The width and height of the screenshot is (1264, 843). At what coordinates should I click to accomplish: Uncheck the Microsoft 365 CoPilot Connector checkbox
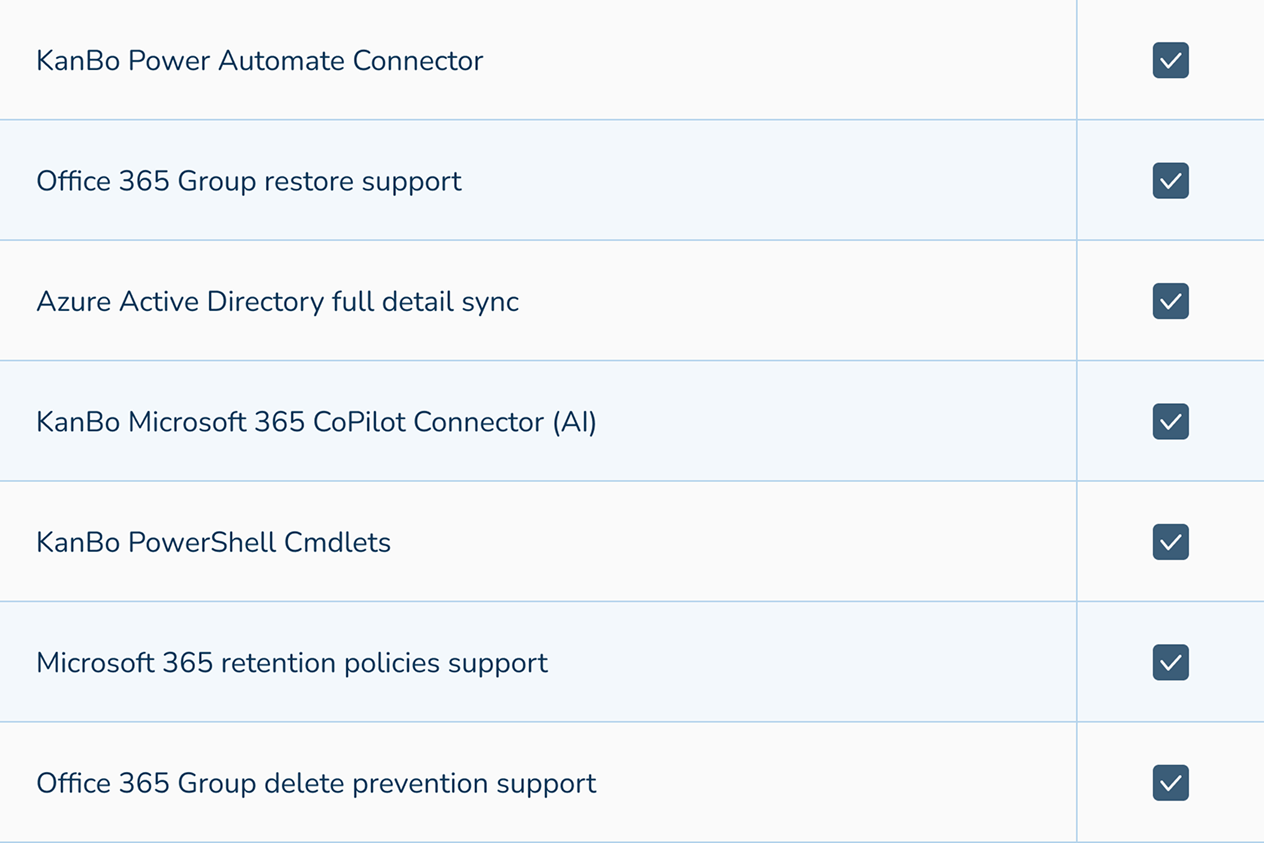tap(1170, 422)
